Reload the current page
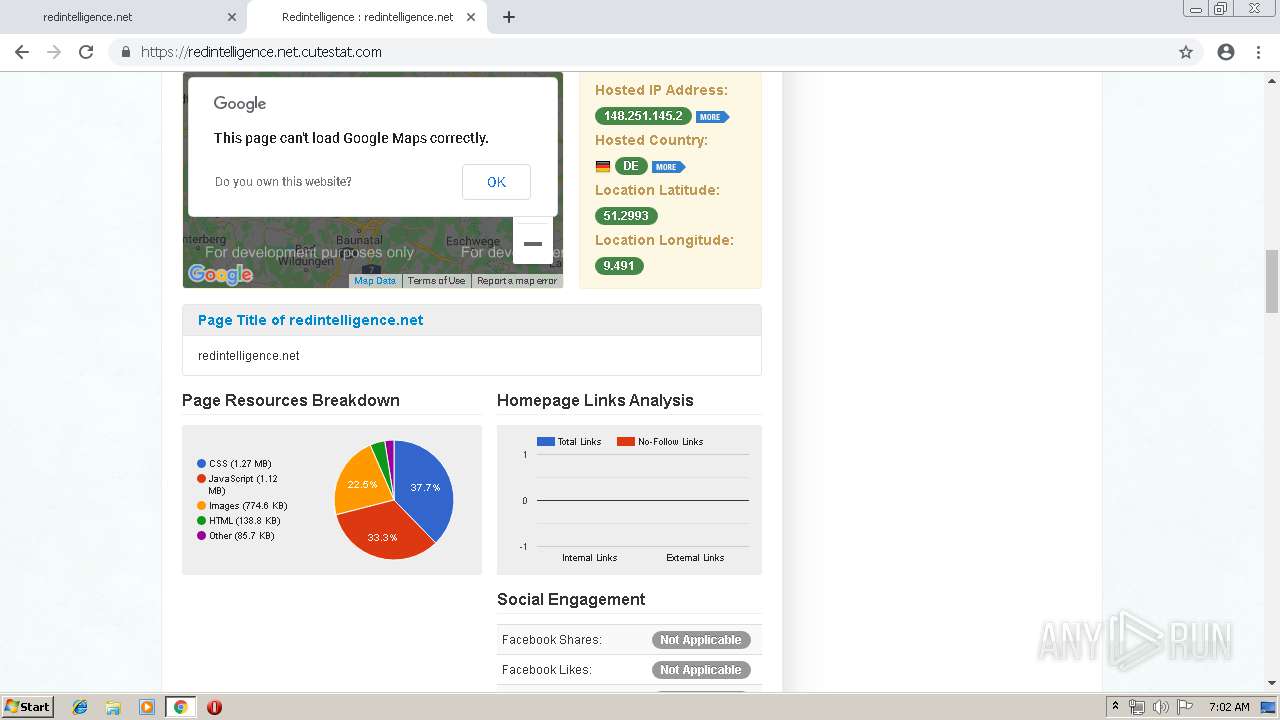Image resolution: width=1280 pixels, height=720 pixels. [x=86, y=52]
